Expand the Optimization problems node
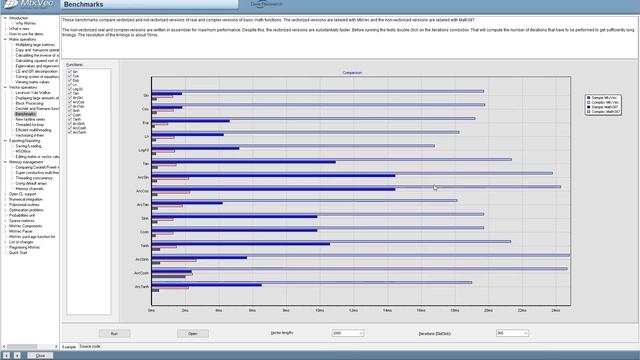Viewport: 640px width, 360px height. tap(5, 210)
